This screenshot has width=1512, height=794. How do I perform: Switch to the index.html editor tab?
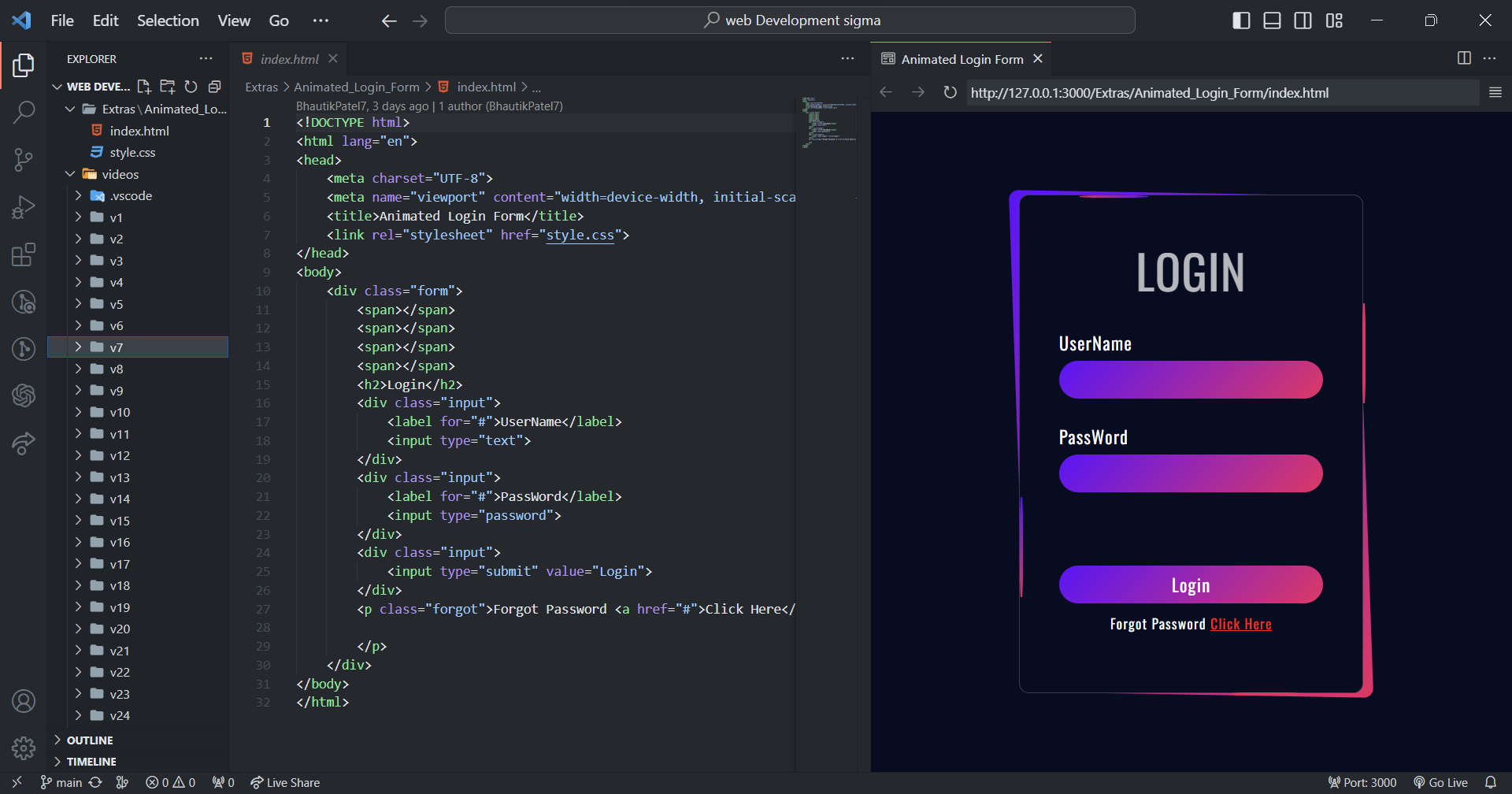point(289,59)
